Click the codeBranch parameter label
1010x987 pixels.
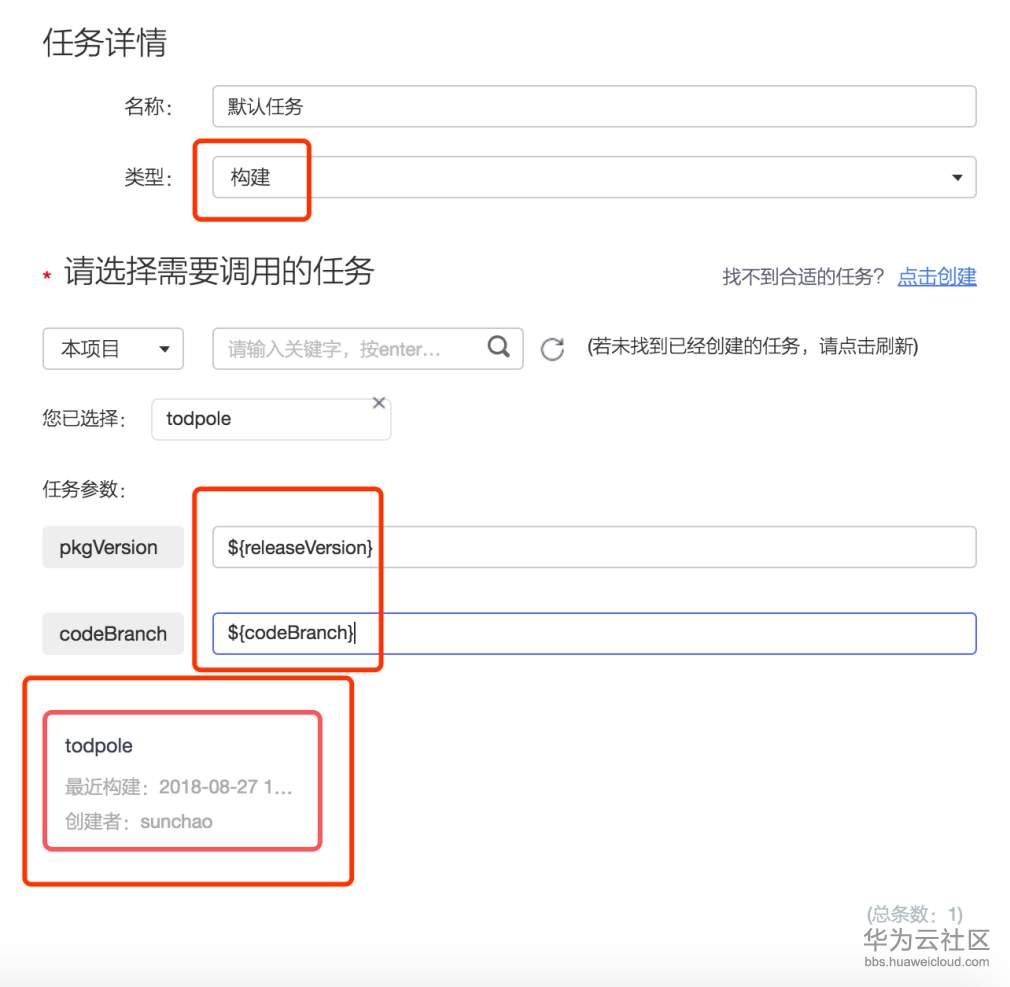click(113, 633)
